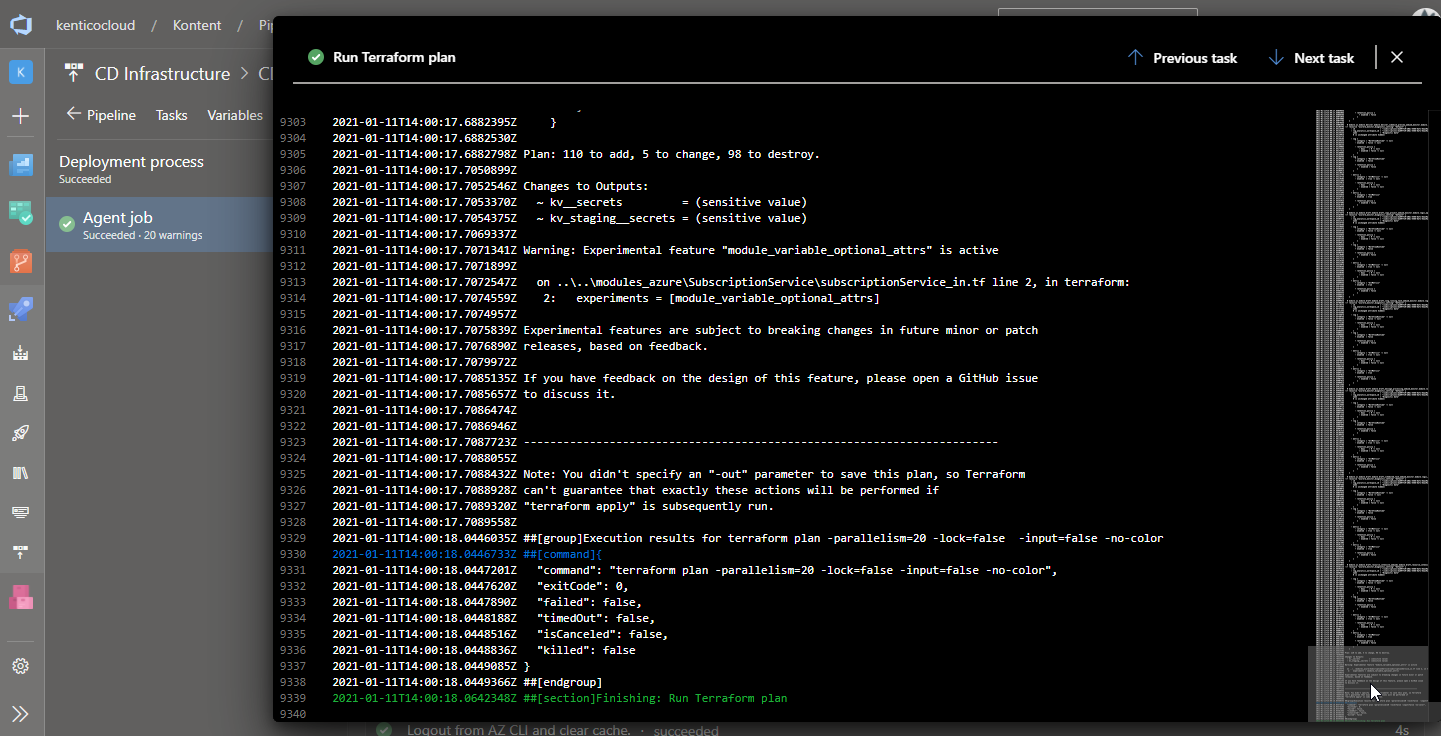Go to the Tasks tab

coord(171,115)
